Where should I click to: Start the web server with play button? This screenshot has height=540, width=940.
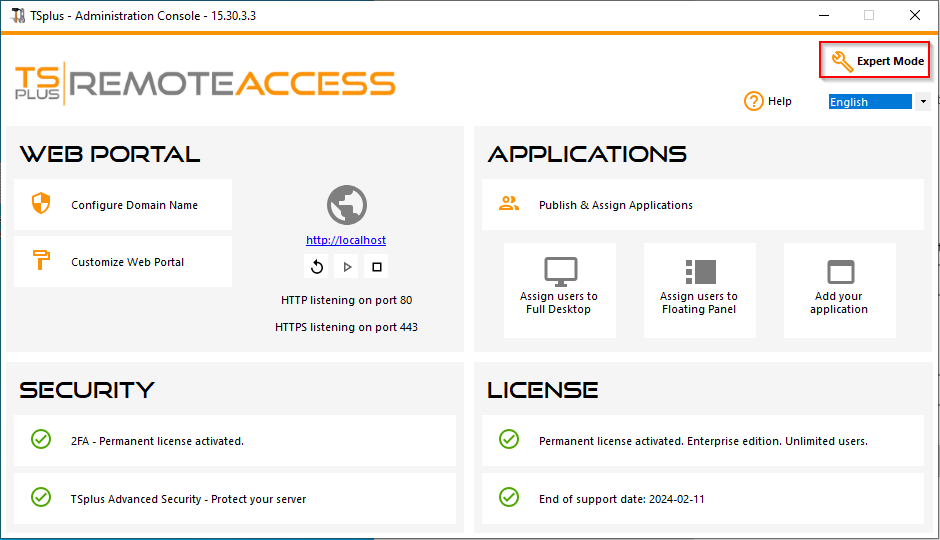(347, 267)
